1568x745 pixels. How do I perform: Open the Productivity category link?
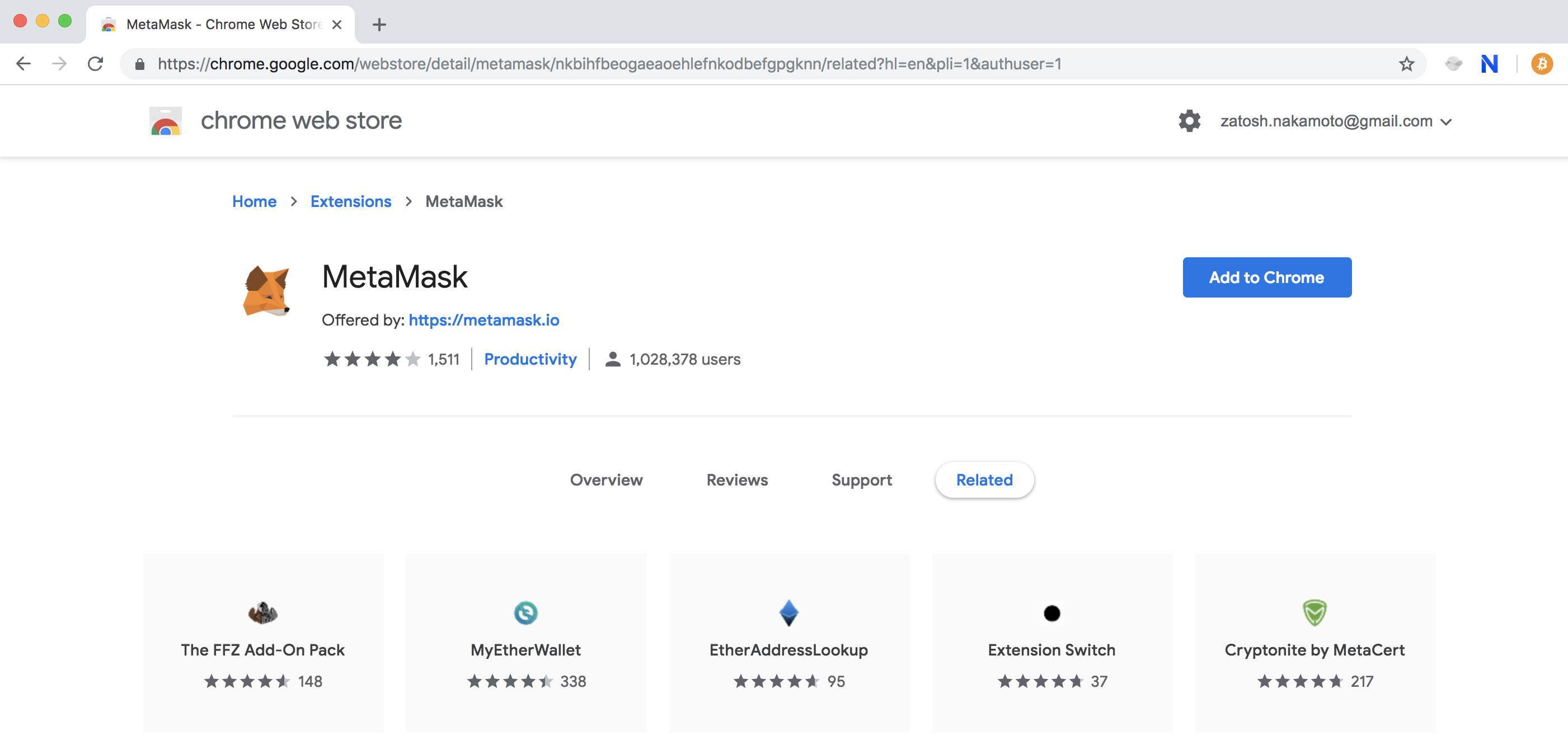pos(530,360)
